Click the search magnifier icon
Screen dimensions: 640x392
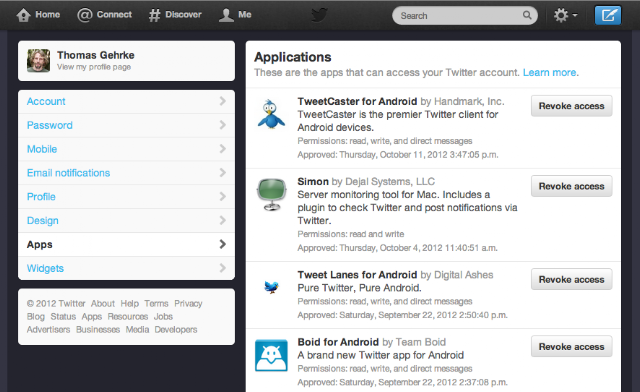point(527,15)
